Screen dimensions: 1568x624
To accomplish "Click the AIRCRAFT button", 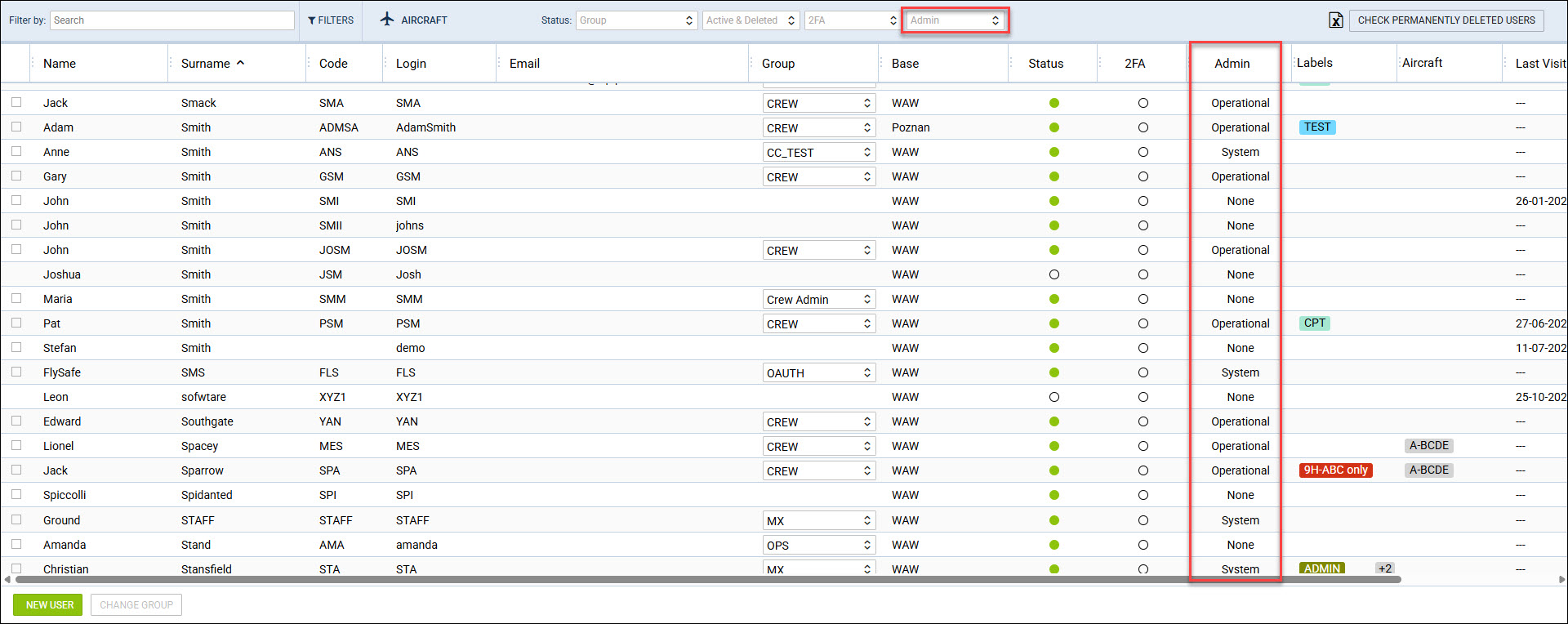I will point(414,20).
